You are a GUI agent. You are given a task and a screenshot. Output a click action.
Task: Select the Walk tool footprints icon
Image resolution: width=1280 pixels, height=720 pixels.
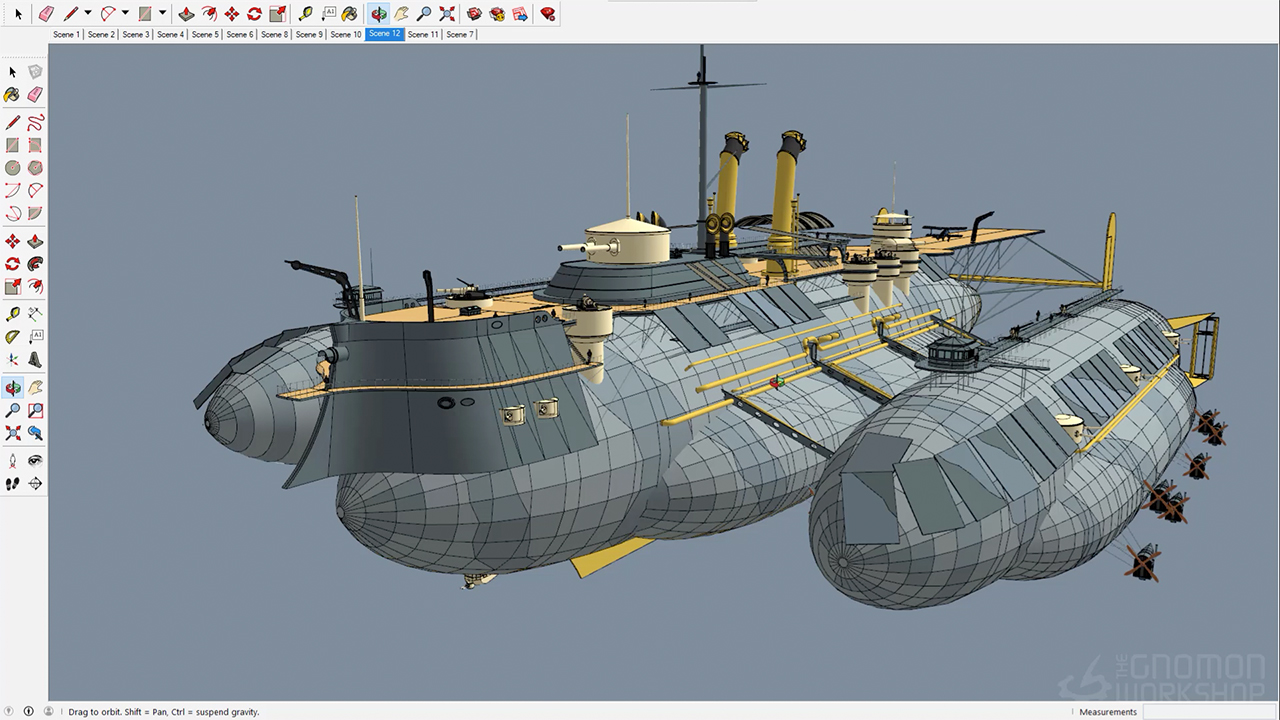pyautogui.click(x=12, y=483)
